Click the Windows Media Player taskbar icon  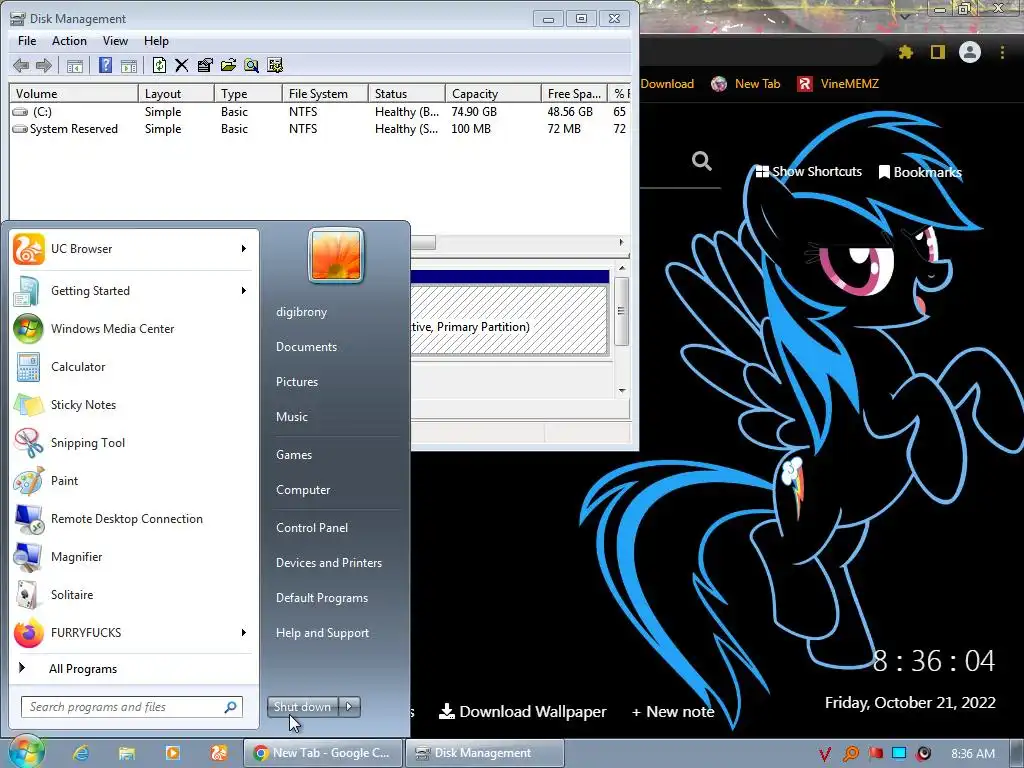click(x=172, y=753)
